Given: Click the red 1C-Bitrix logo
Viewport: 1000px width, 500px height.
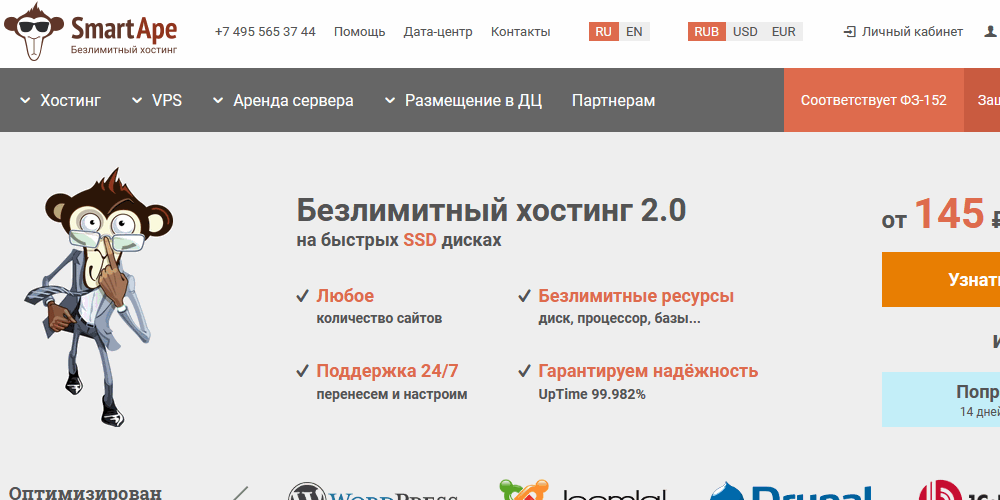Looking at the screenshot, I should pyautogui.click(x=959, y=490).
